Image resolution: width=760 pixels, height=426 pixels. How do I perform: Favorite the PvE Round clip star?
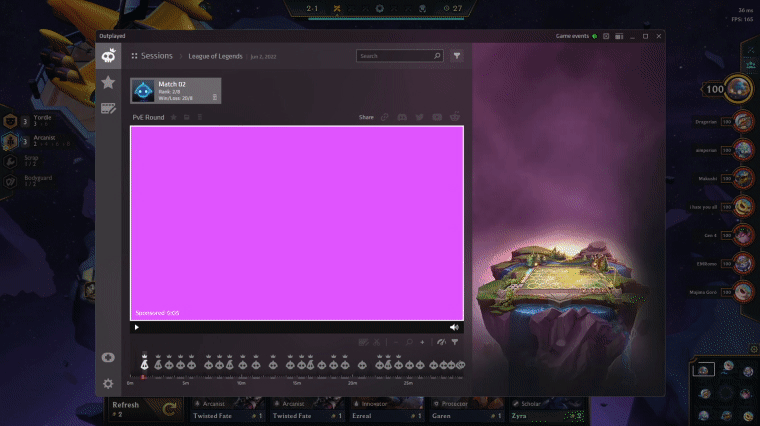point(174,117)
